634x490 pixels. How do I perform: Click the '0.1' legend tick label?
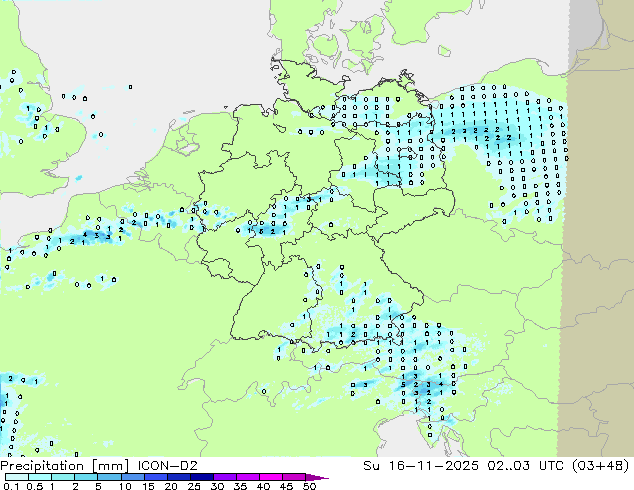point(11,486)
